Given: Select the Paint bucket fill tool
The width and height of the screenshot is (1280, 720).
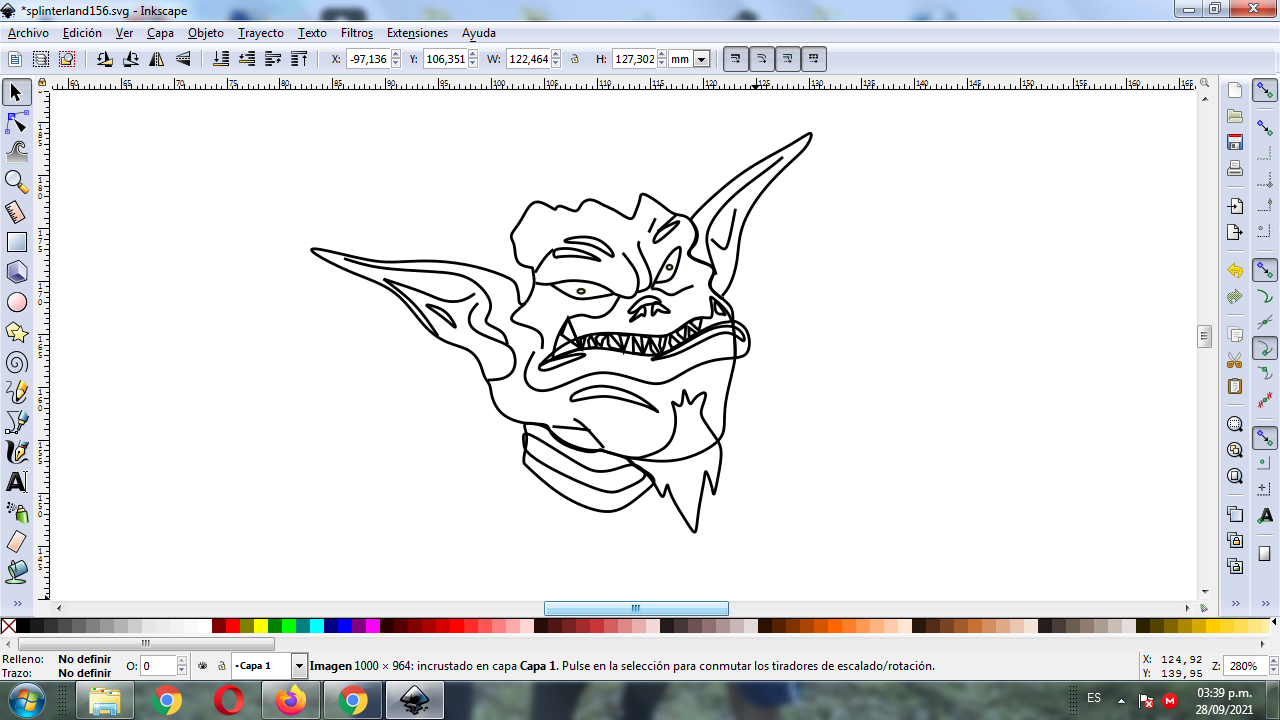Looking at the screenshot, I should (x=16, y=572).
